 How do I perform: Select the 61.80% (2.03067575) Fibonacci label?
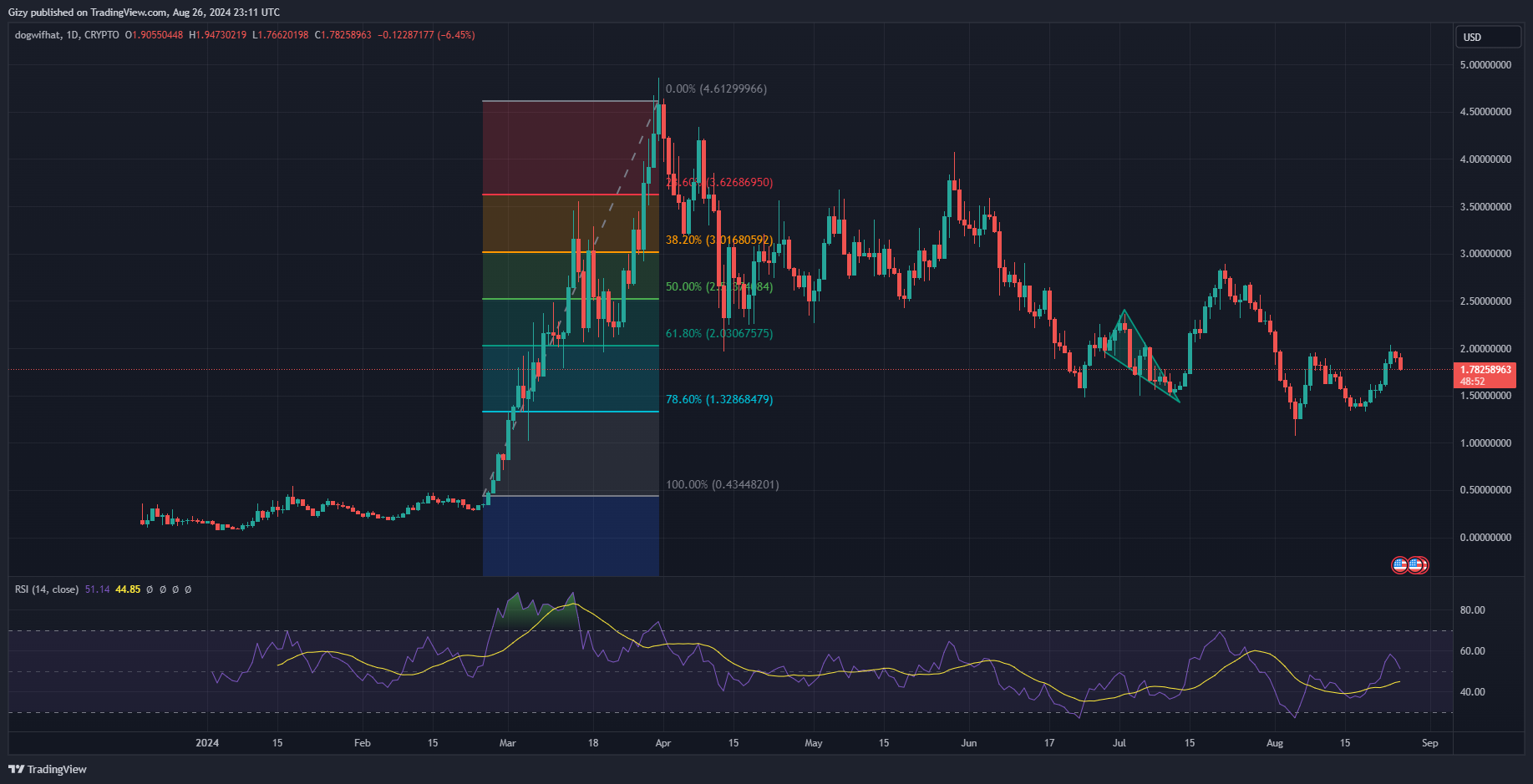click(x=718, y=333)
